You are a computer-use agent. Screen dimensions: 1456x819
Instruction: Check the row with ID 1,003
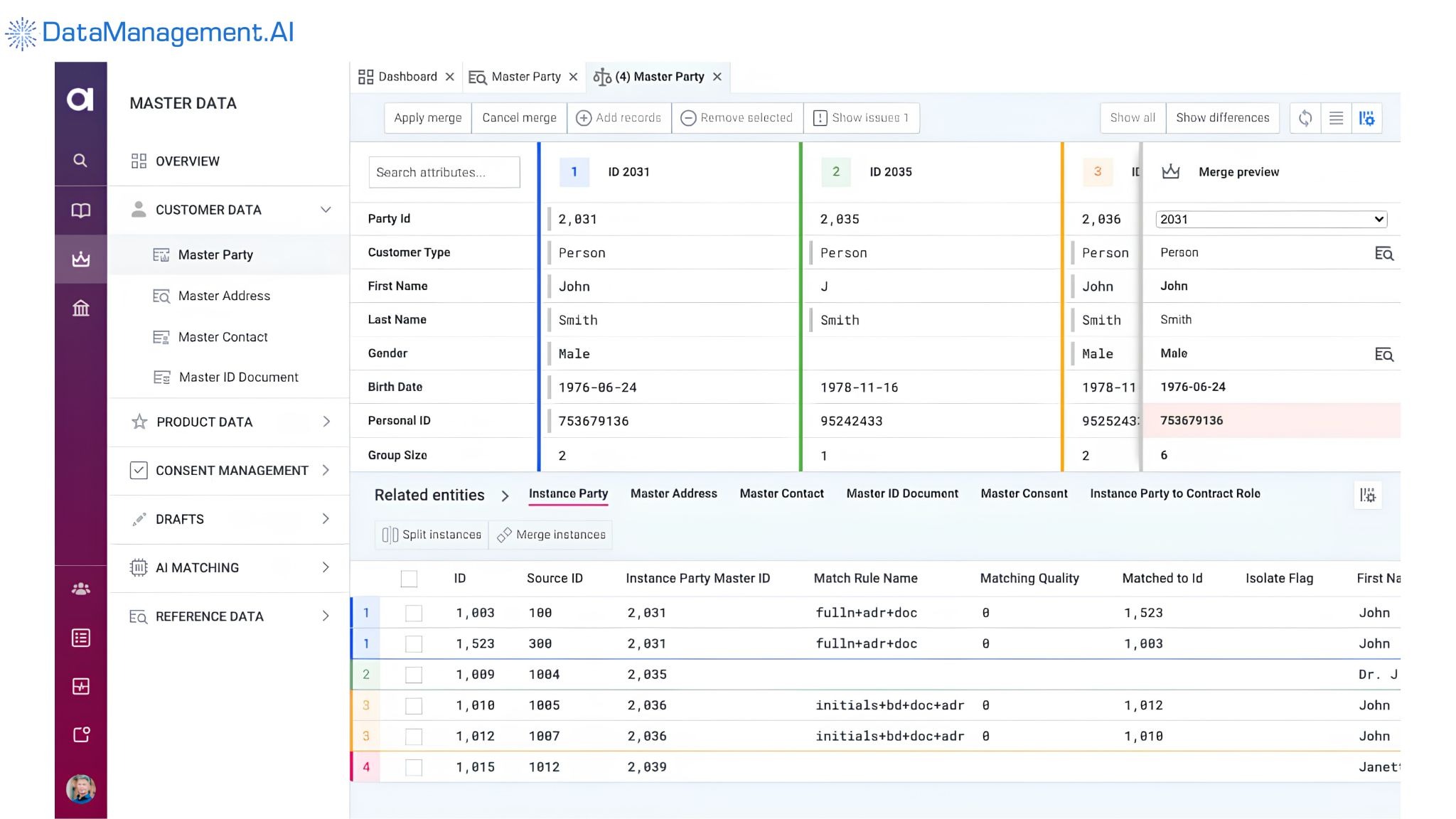(414, 613)
